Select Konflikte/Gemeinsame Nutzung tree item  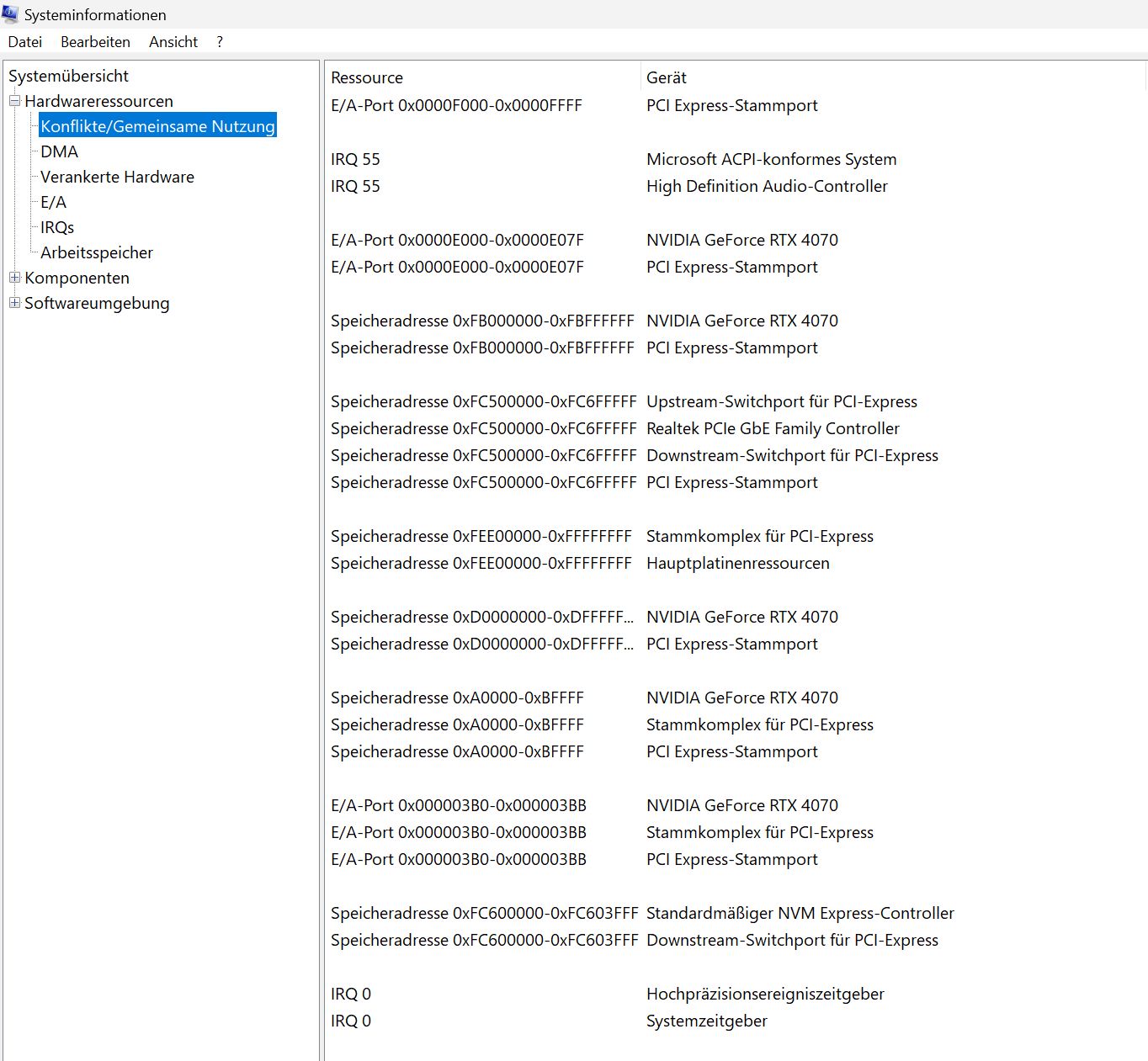[157, 126]
